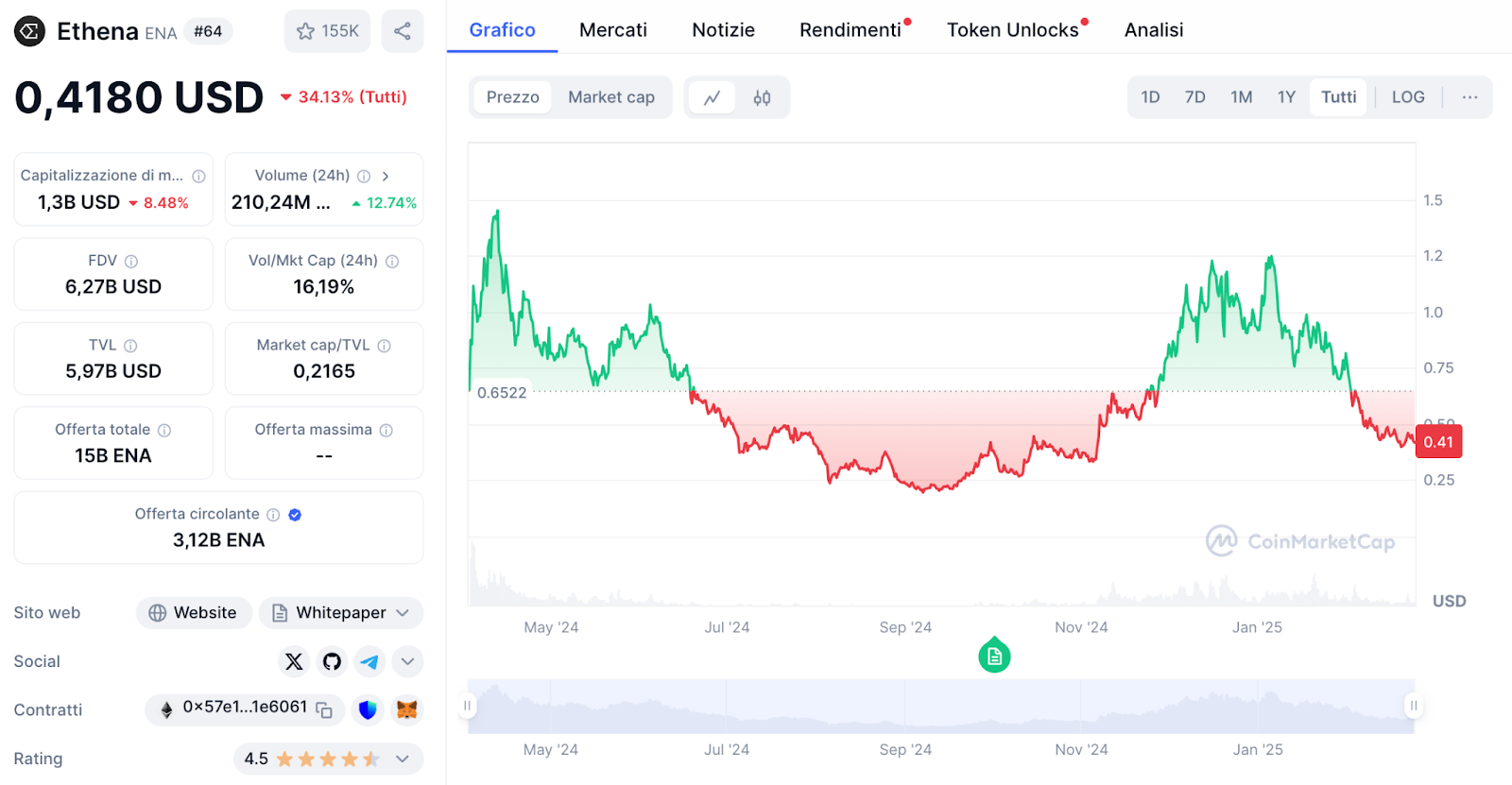Toggle the LOG scale option
Viewport: 1512px width, 785px height.
pos(1407,97)
